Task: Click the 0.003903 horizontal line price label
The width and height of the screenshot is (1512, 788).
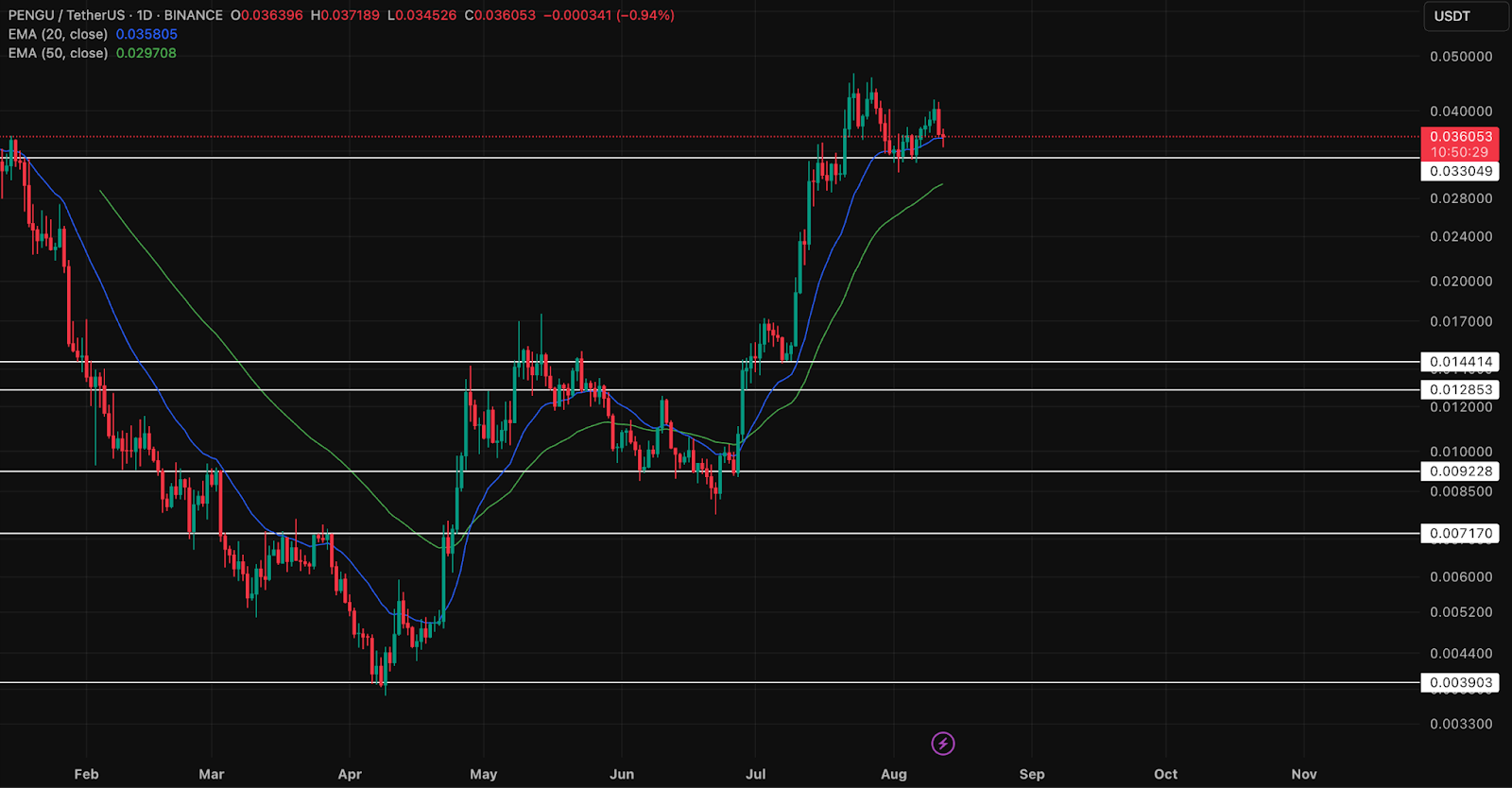Action: coord(1460,682)
